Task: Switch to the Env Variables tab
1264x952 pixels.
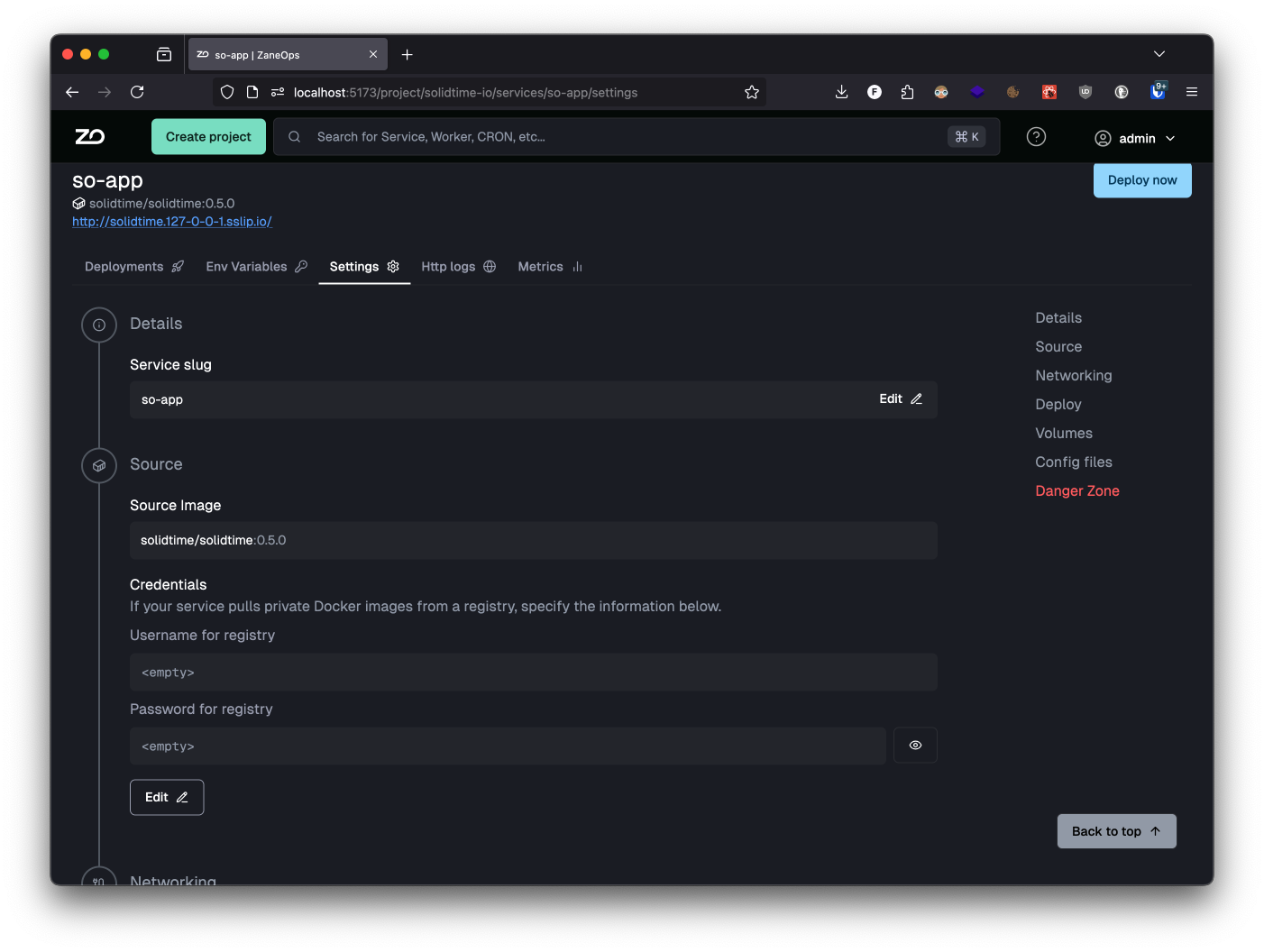Action: point(257,267)
